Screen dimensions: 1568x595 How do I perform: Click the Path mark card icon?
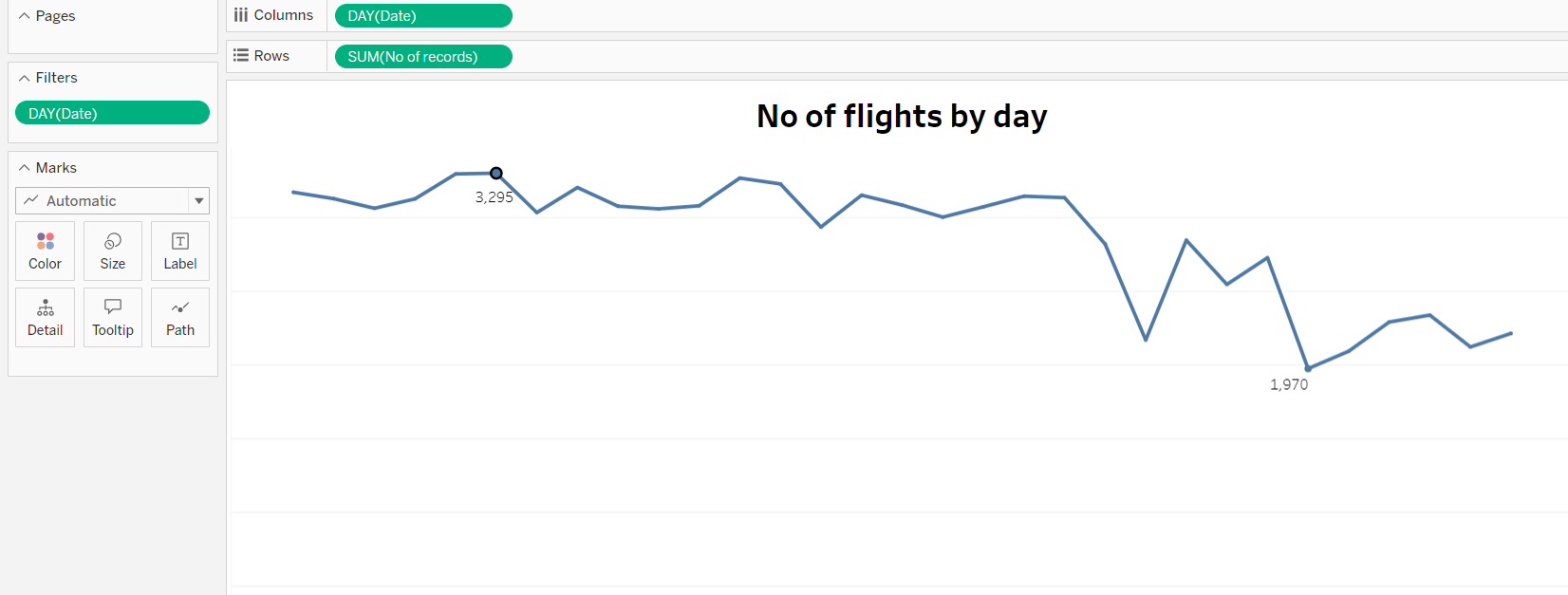click(179, 317)
